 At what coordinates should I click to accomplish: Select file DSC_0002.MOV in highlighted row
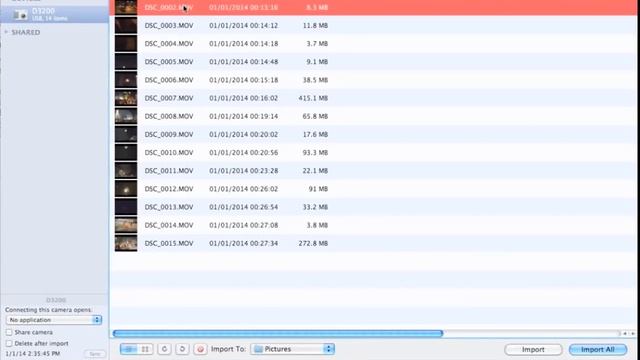169,7
